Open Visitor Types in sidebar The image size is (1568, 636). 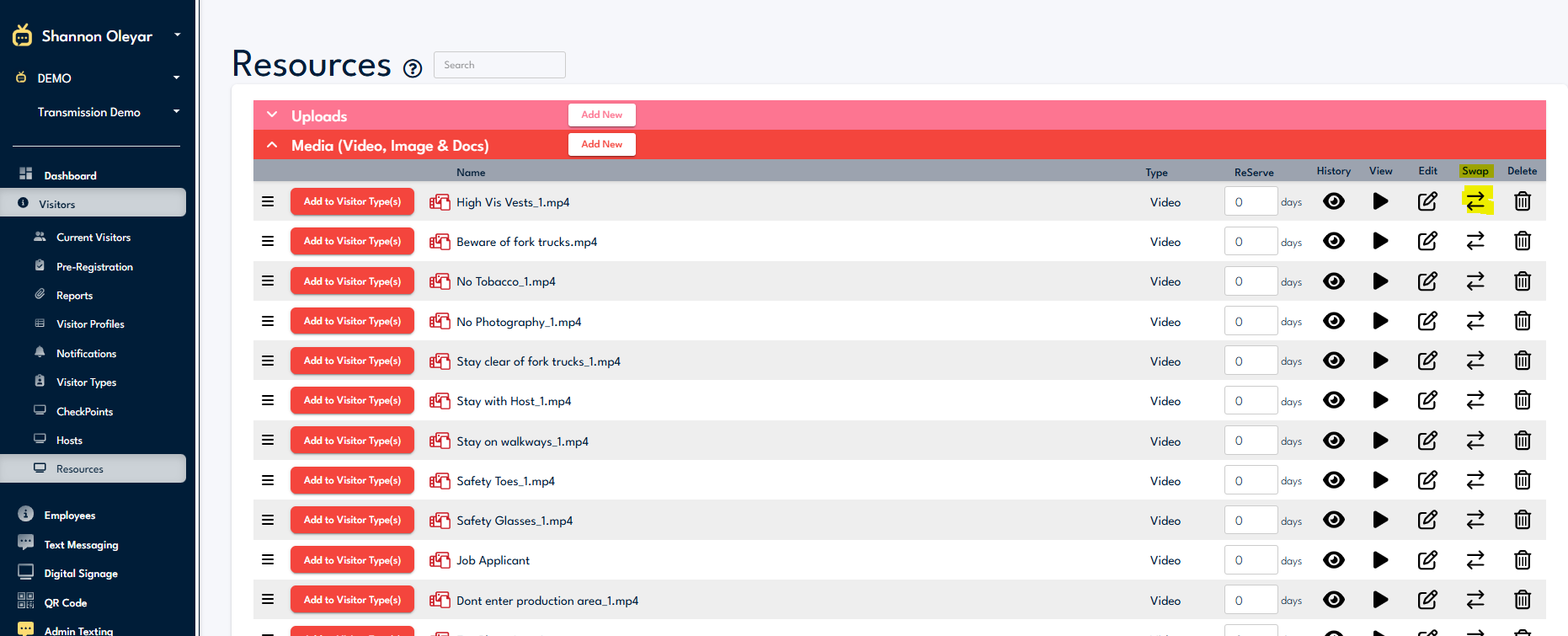(86, 382)
